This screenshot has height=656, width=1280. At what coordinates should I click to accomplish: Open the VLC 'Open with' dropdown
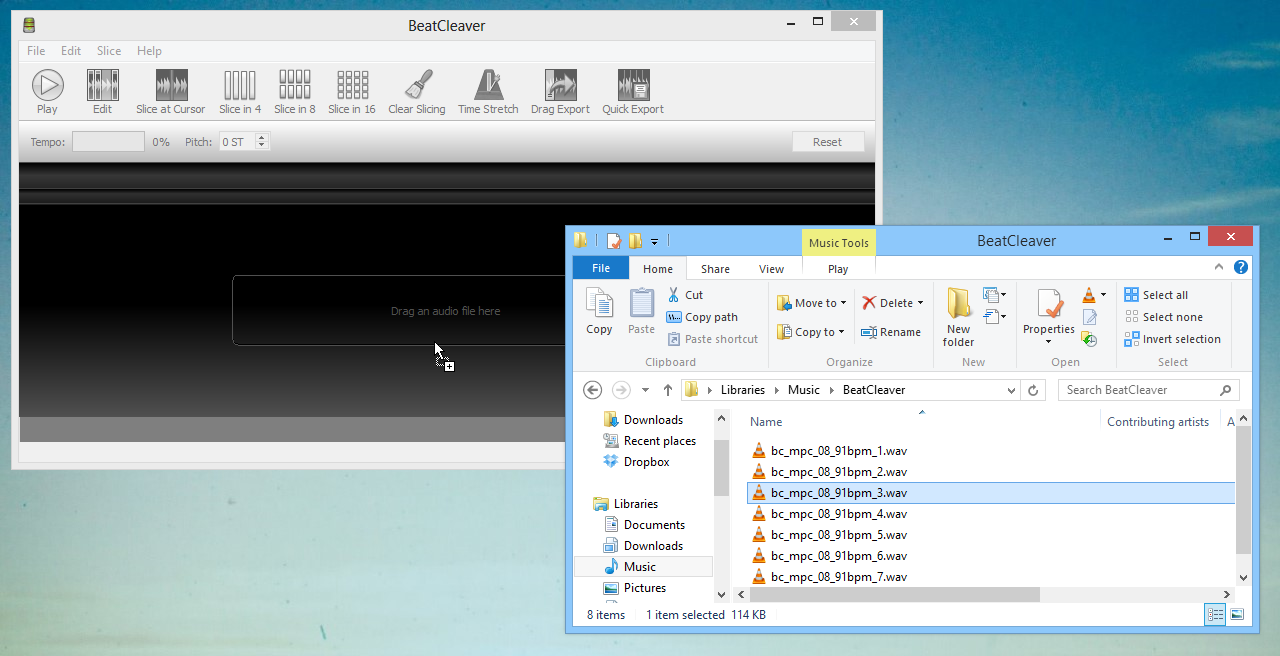[1095, 295]
